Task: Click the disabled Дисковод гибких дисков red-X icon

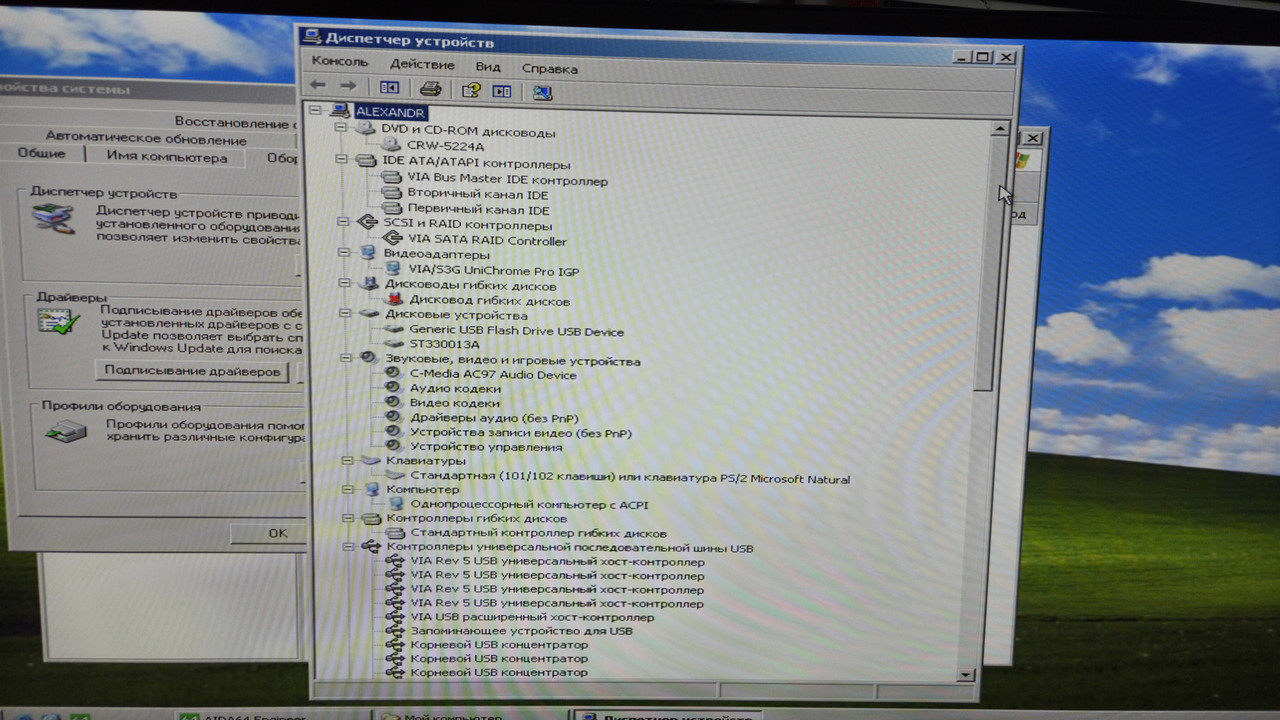Action: pos(394,299)
